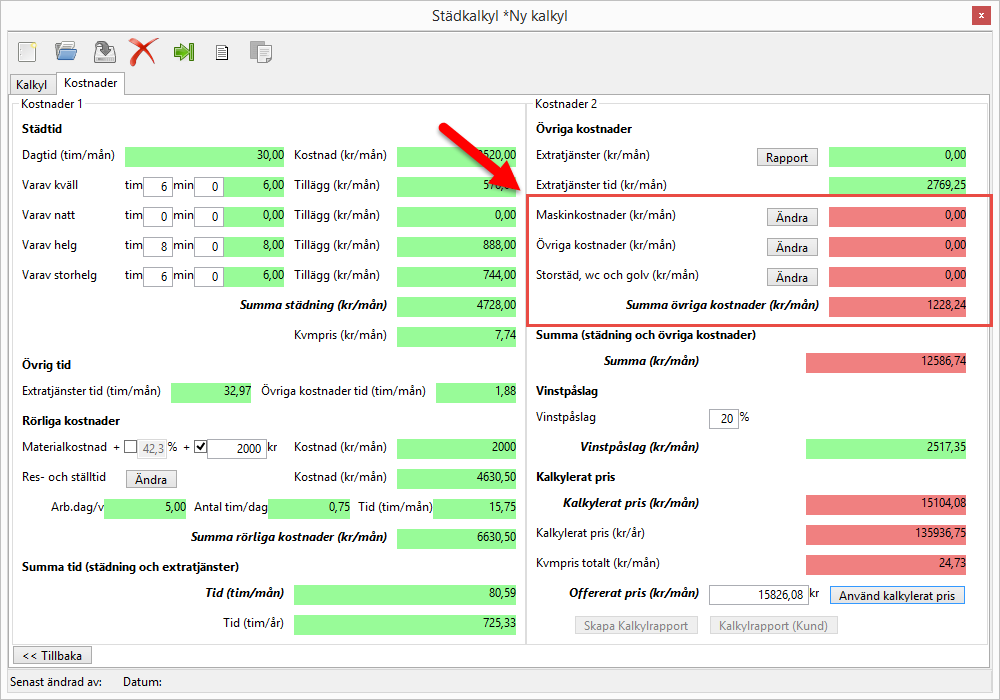This screenshot has height=700, width=1000.
Task: Select the Kostnader tab
Action: (x=91, y=84)
